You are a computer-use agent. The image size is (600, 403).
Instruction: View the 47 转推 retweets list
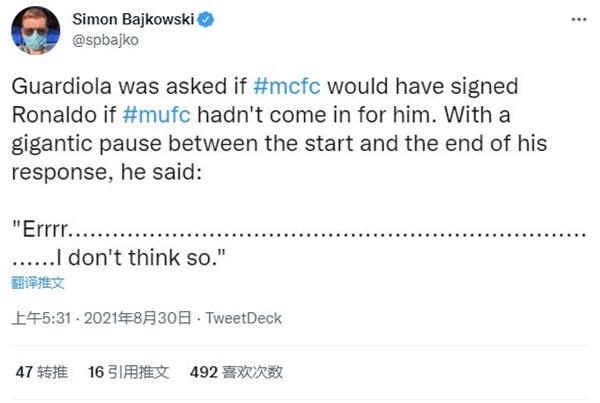click(x=42, y=372)
